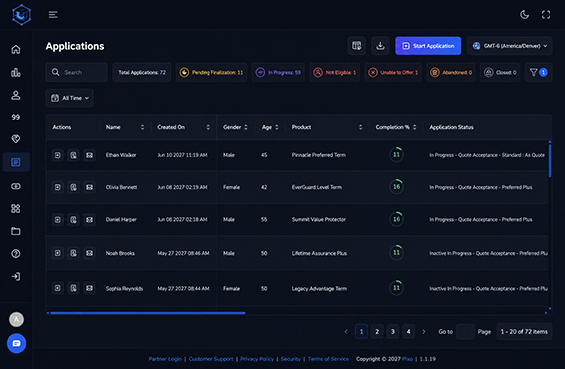Open the help question mark sidebar icon
This screenshot has height=369, width=565.
click(15, 254)
